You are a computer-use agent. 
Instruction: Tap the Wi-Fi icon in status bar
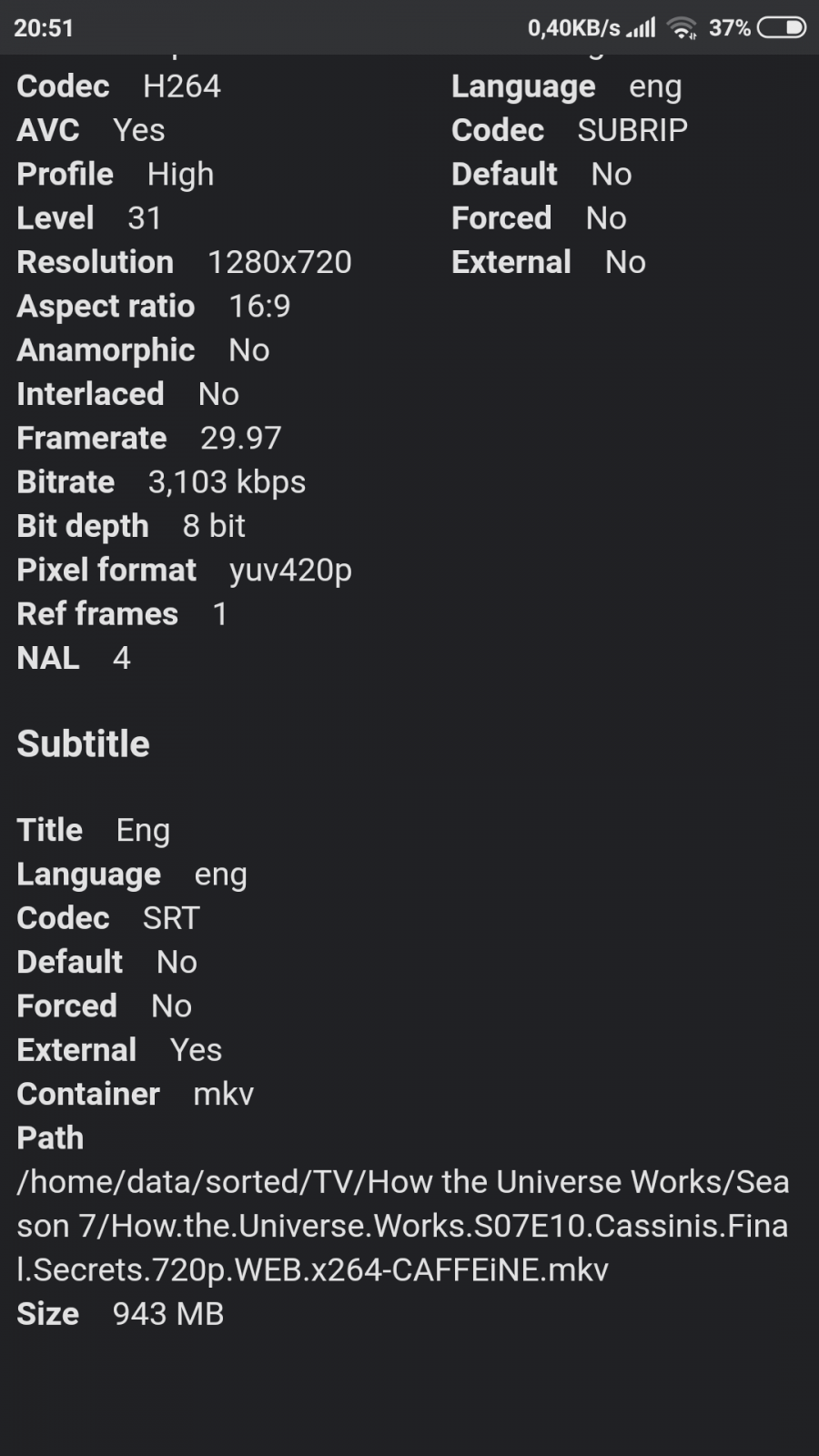pos(682,28)
